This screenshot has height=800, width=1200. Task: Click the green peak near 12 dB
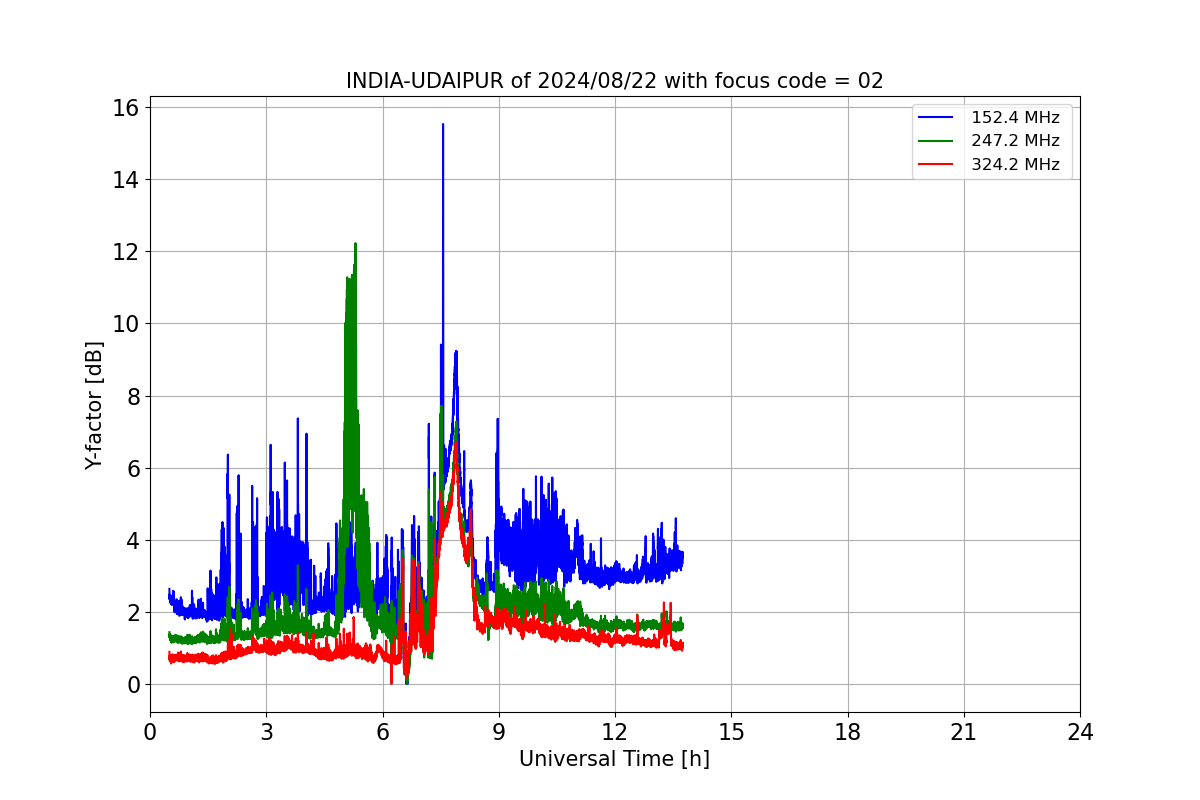(x=355, y=245)
